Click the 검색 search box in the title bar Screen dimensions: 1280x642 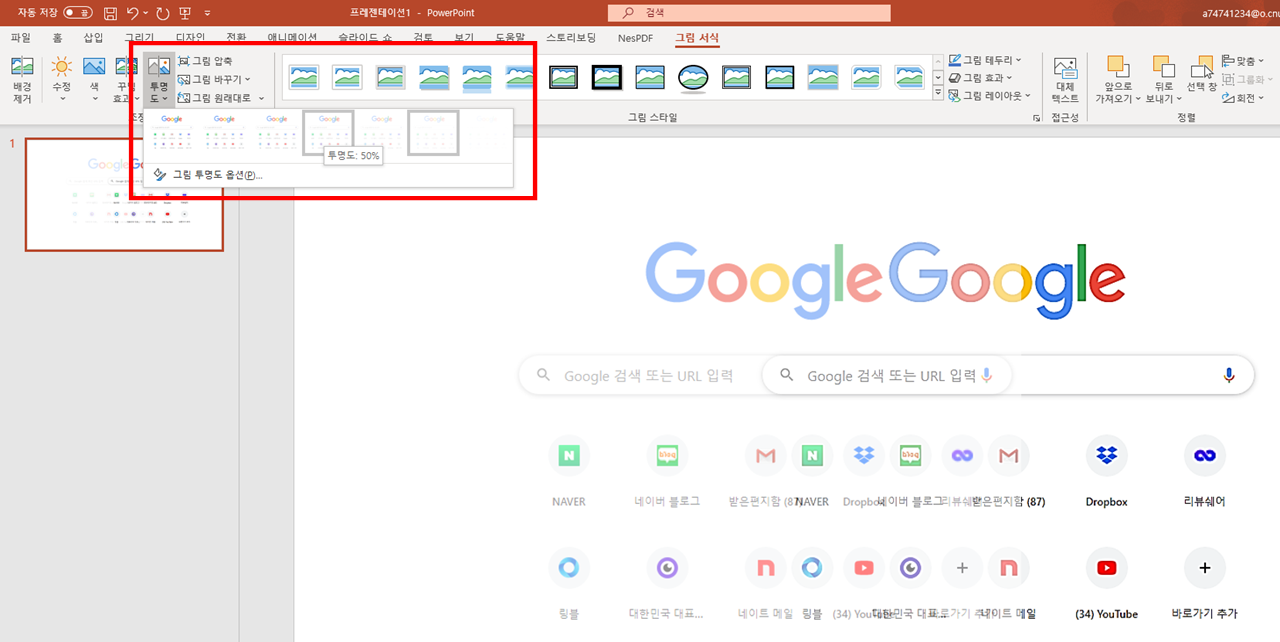point(750,13)
